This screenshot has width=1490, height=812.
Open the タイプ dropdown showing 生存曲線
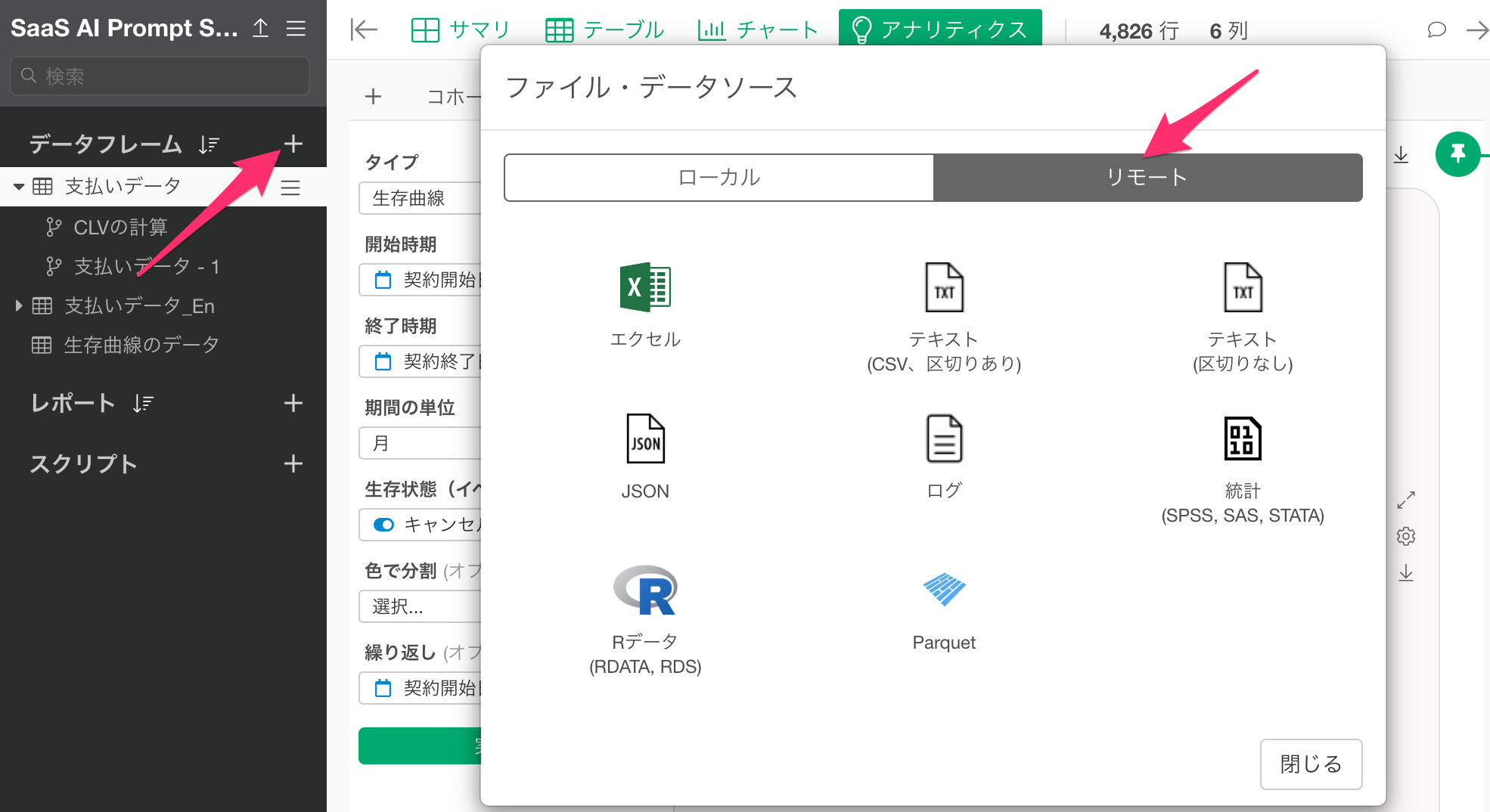coord(420,198)
